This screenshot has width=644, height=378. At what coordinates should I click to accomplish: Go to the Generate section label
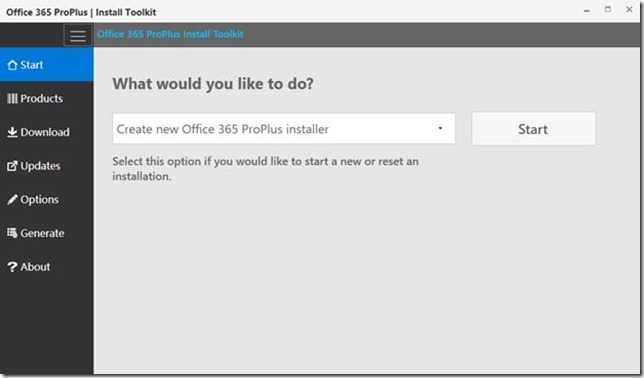42,233
